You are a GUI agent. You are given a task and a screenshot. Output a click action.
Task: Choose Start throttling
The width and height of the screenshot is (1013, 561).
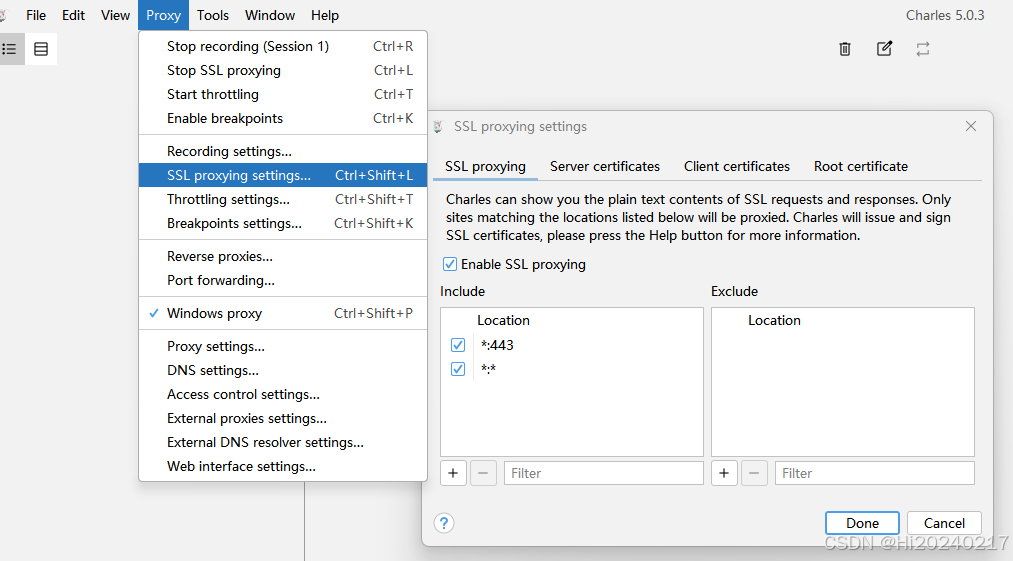point(283,94)
